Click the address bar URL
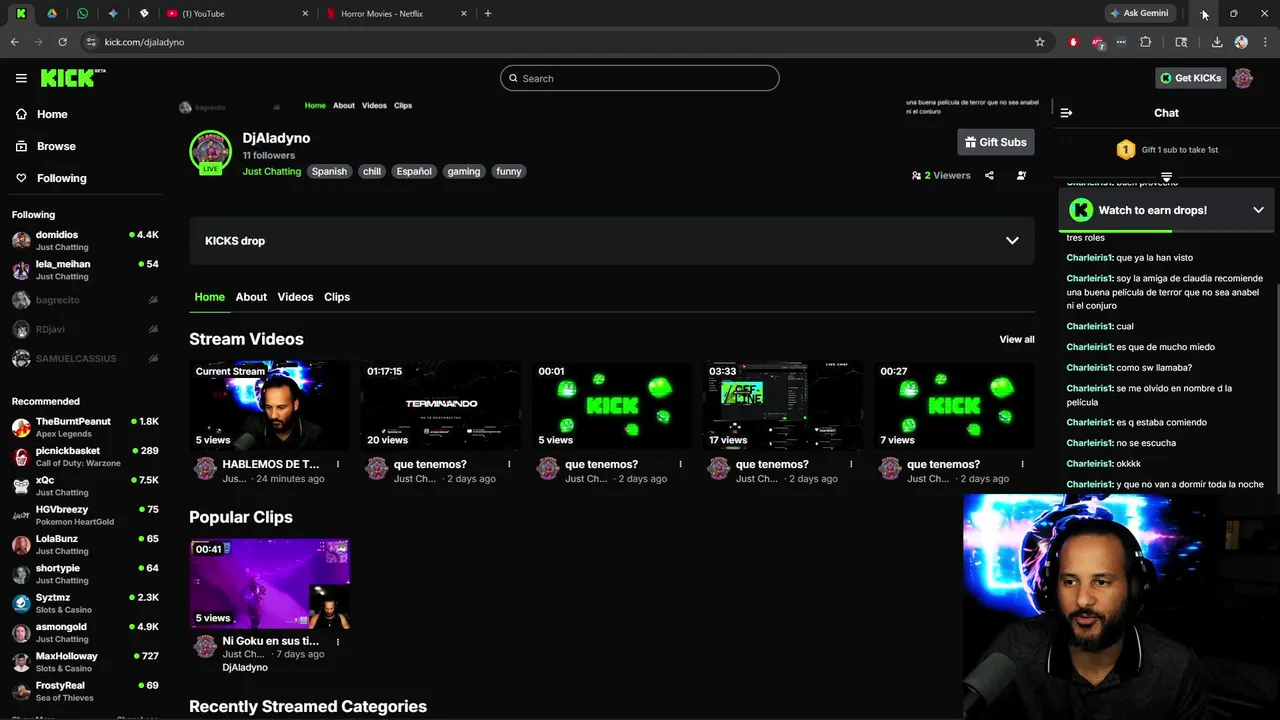The width and height of the screenshot is (1280, 720). point(145,42)
